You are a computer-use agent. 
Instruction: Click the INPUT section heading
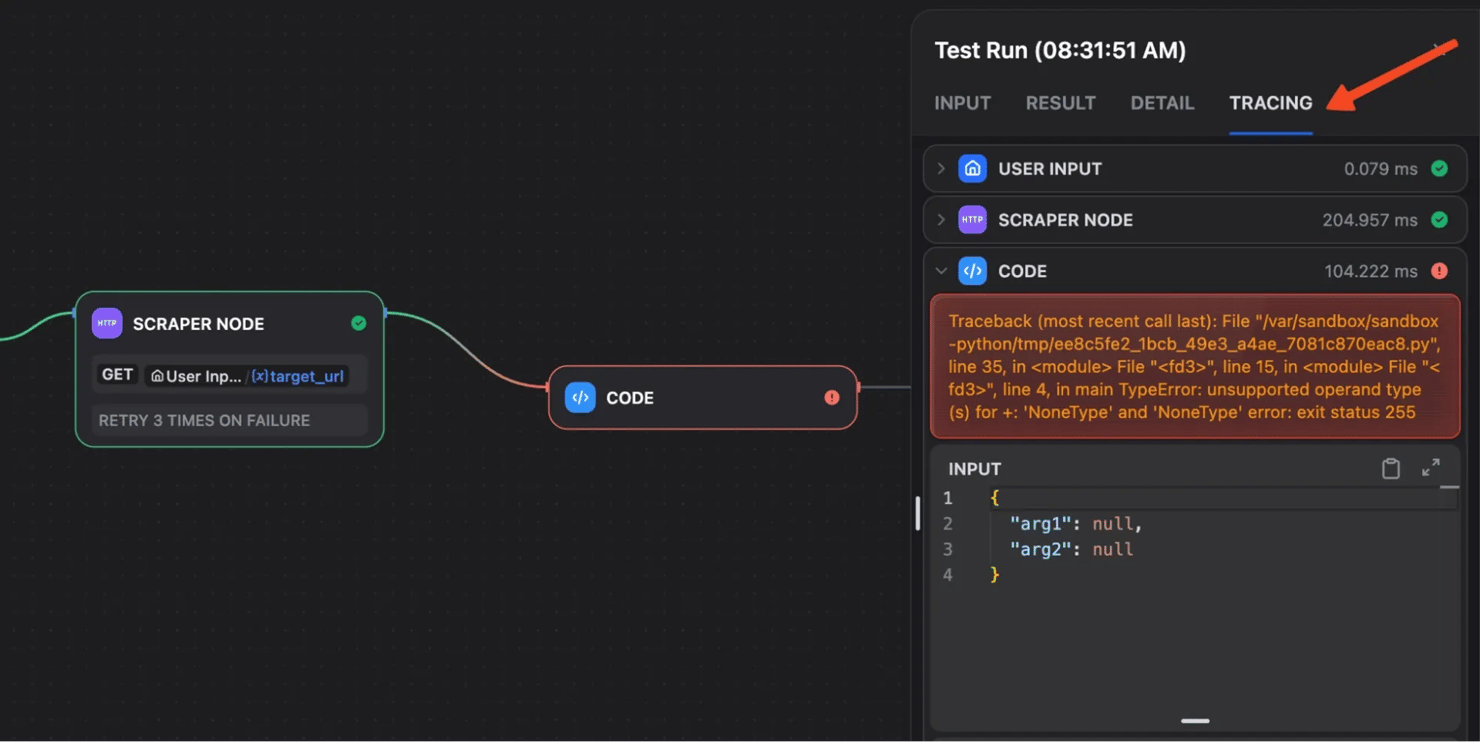(x=974, y=469)
